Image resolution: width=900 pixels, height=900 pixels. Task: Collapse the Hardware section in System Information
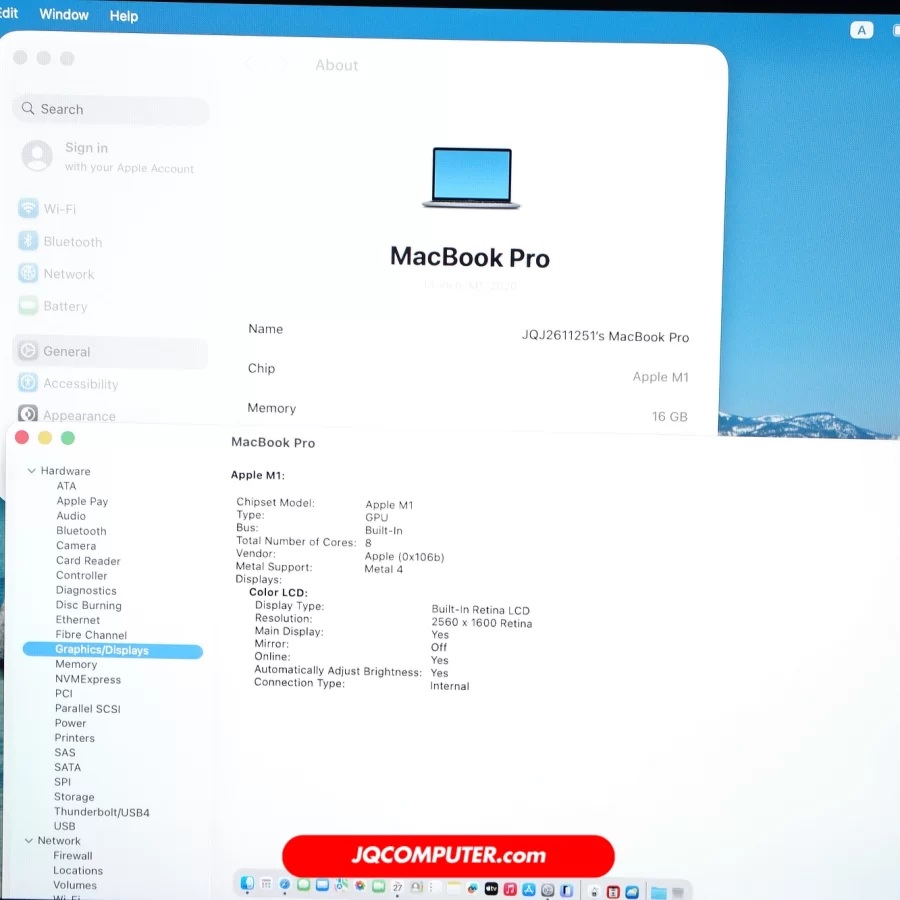pos(32,471)
